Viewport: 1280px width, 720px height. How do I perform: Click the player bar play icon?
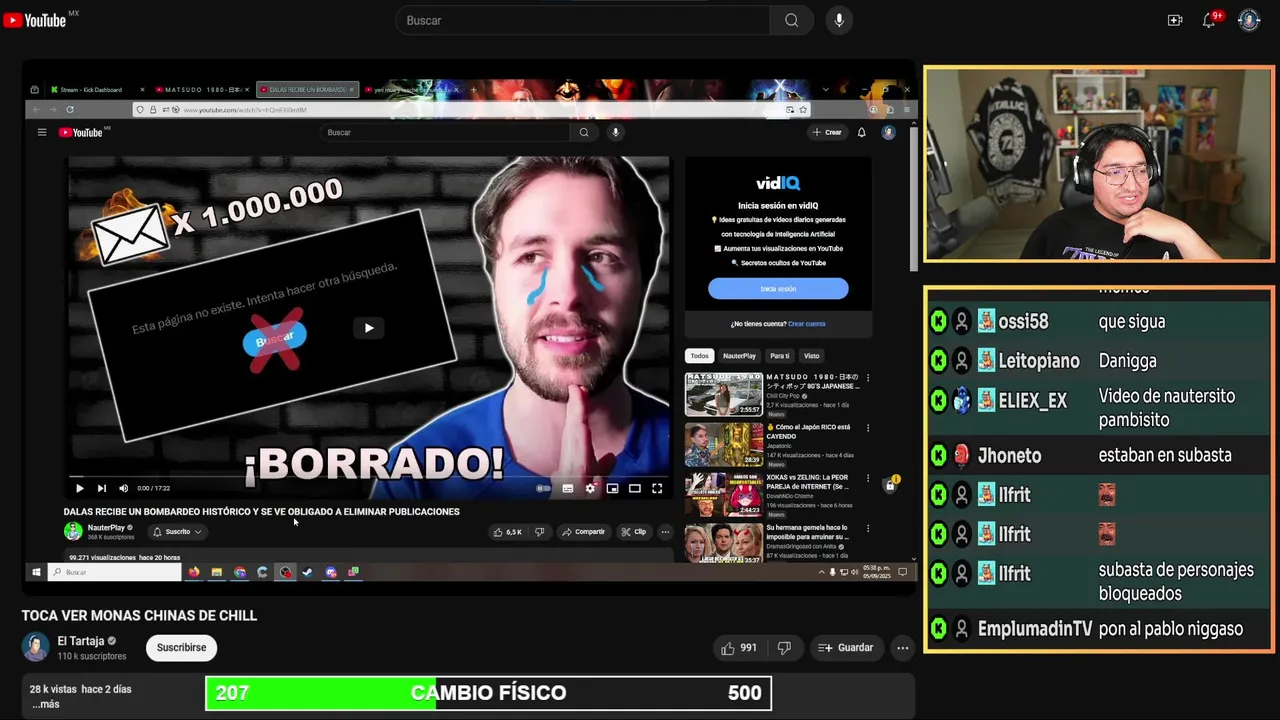coord(79,488)
